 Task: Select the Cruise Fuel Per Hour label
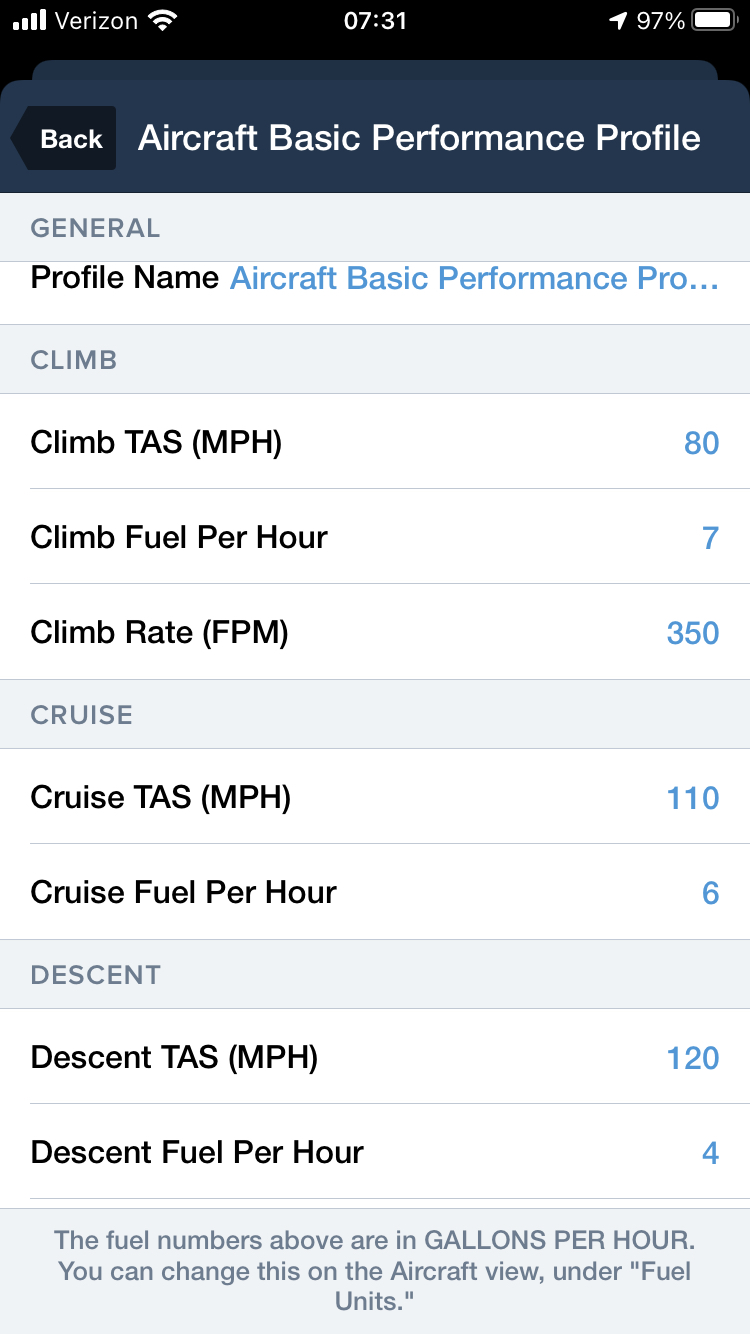click(183, 892)
